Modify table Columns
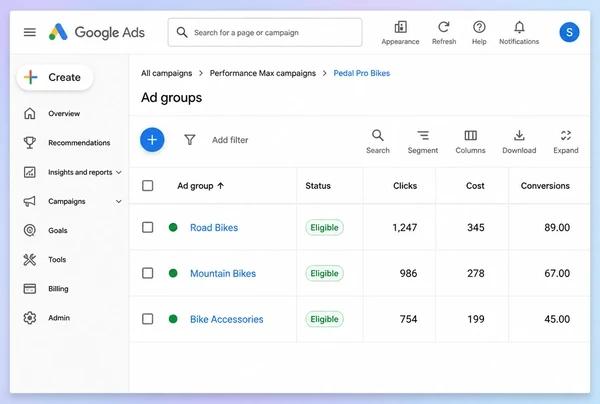 coord(470,141)
